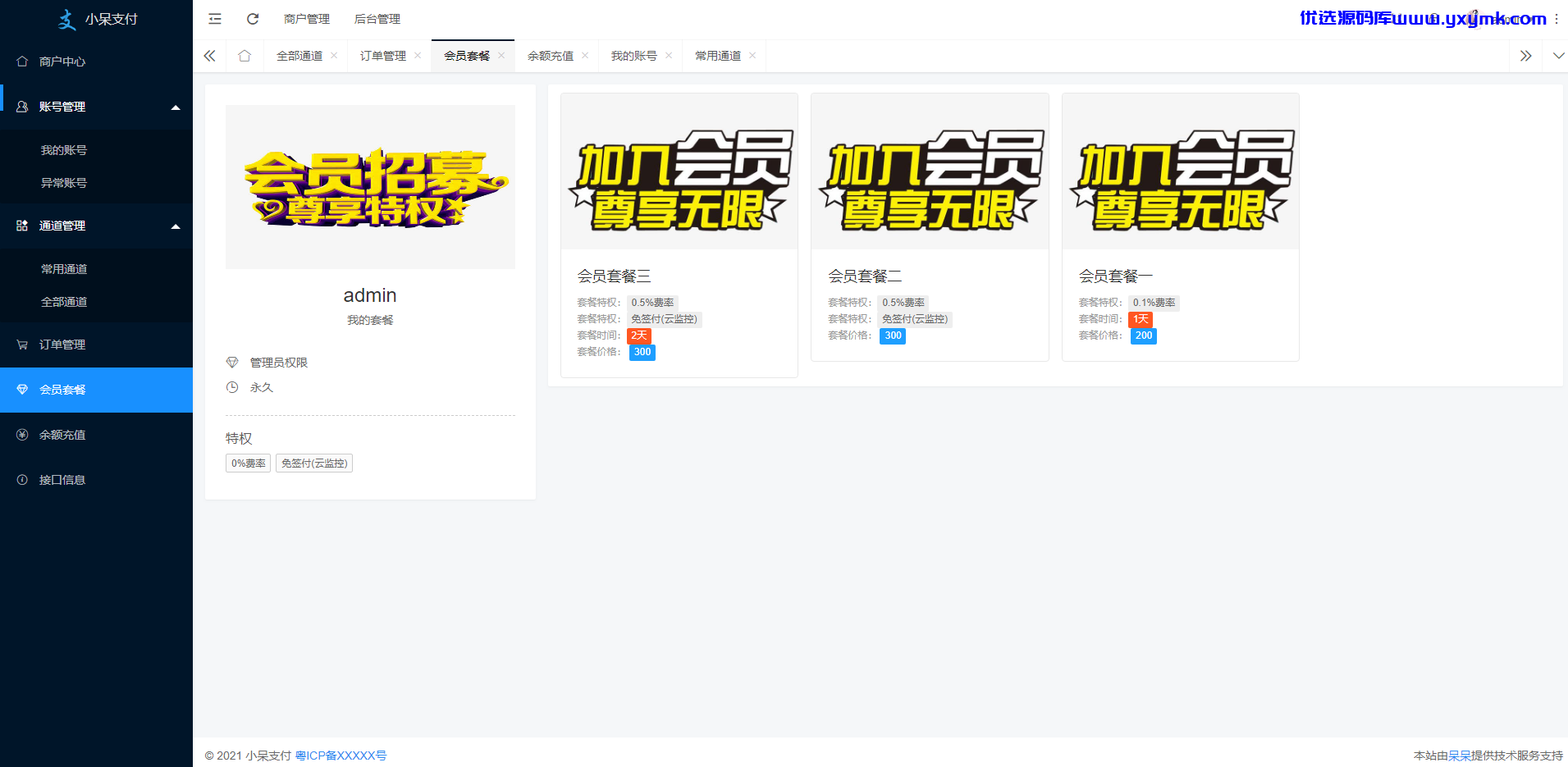Close the 我的账号 tab
1568x767 pixels.
click(669, 56)
